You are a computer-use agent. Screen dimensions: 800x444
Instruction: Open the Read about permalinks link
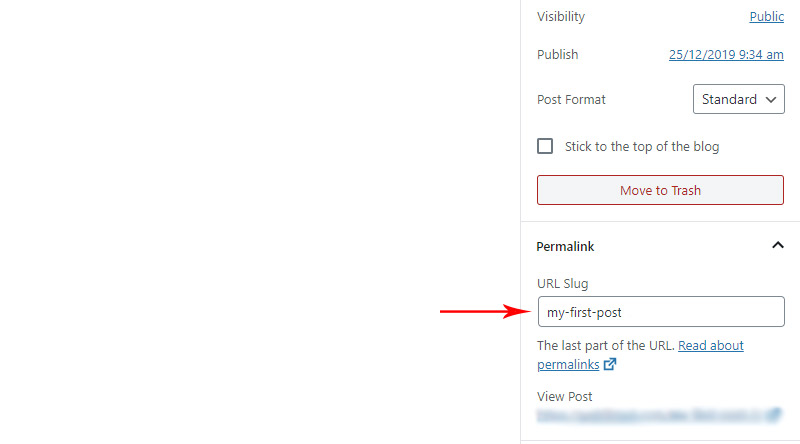click(x=640, y=355)
